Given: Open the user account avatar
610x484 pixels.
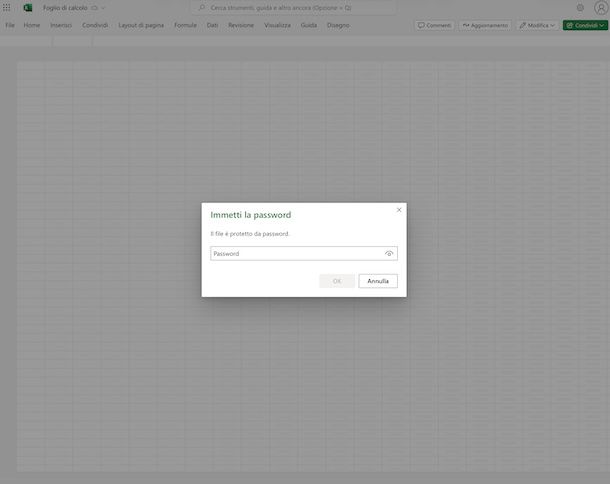Looking at the screenshot, I should (601, 7).
